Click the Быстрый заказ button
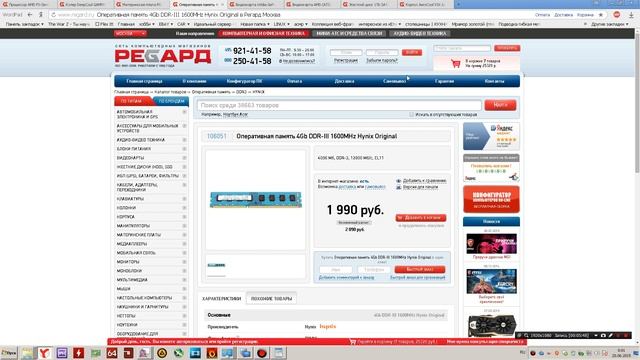 (420, 269)
